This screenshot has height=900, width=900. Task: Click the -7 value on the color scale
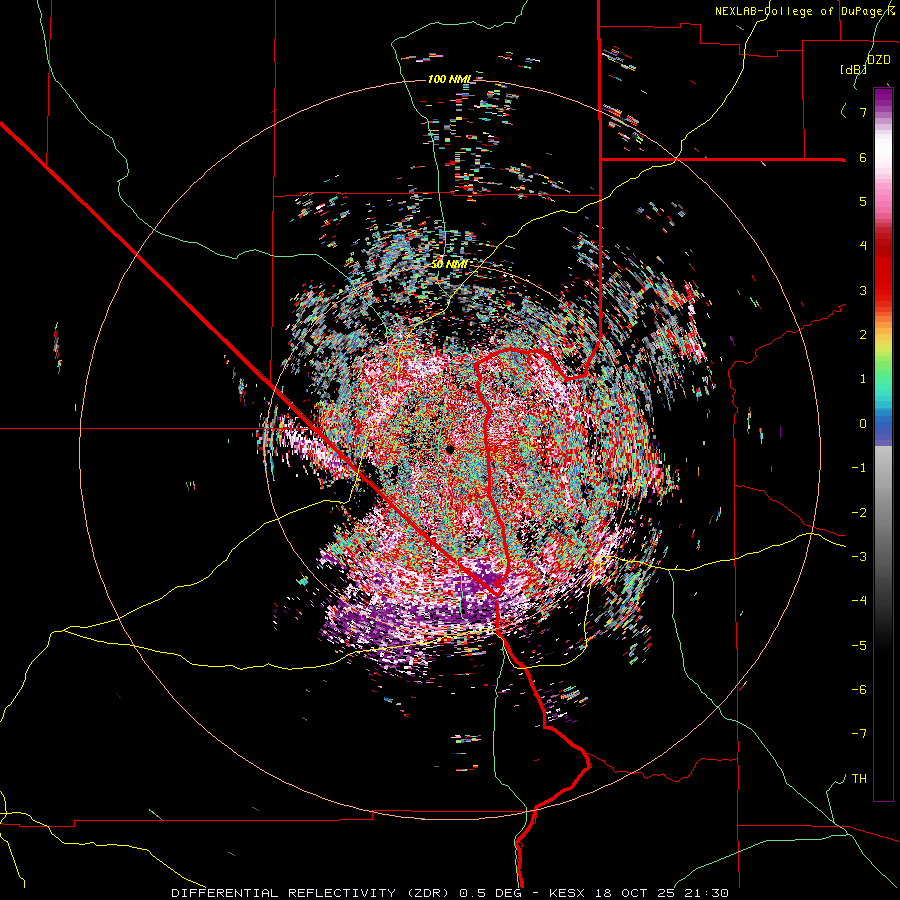pos(859,734)
